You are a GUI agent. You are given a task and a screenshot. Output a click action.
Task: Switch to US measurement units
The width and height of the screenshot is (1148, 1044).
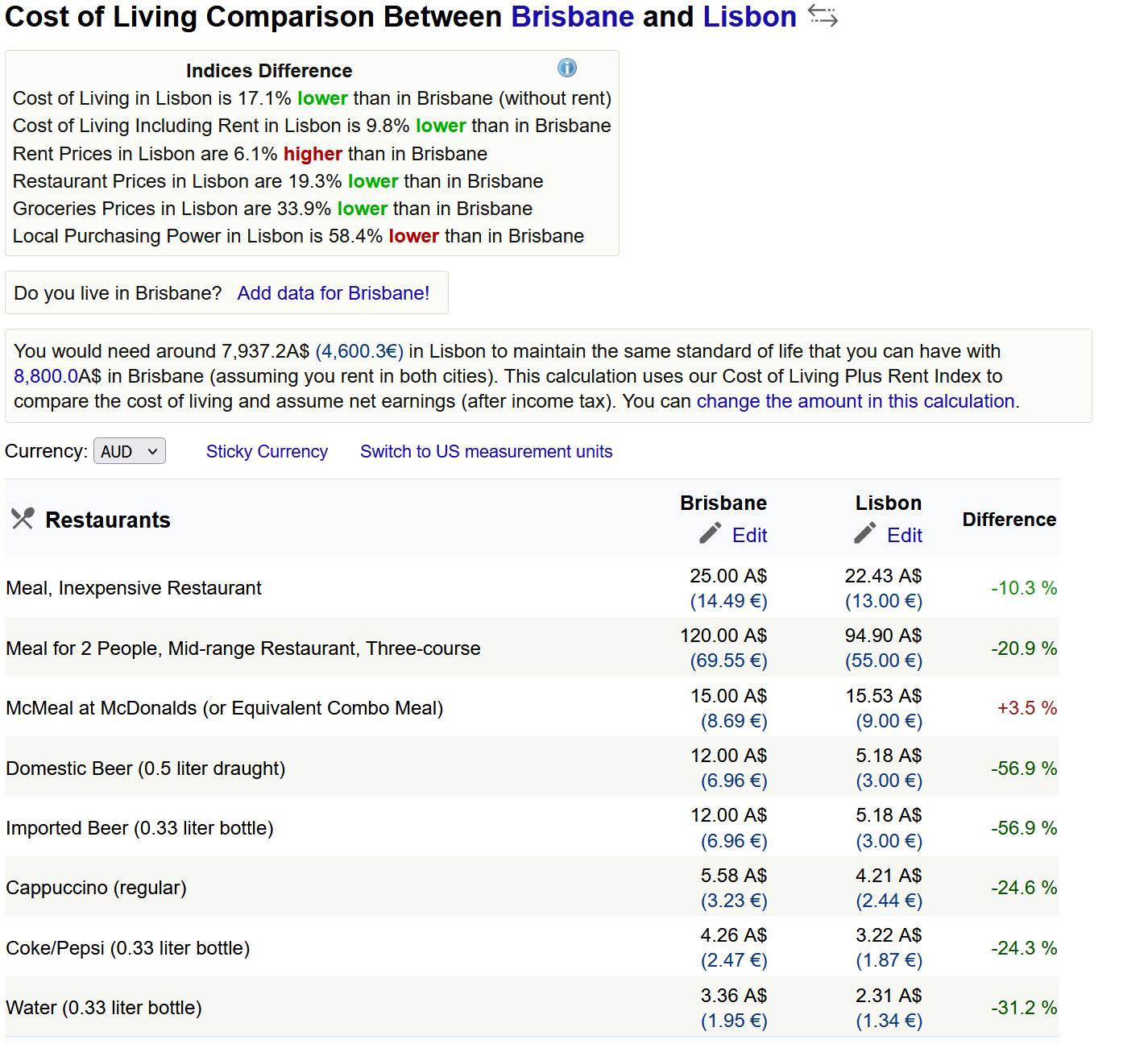pos(486,451)
